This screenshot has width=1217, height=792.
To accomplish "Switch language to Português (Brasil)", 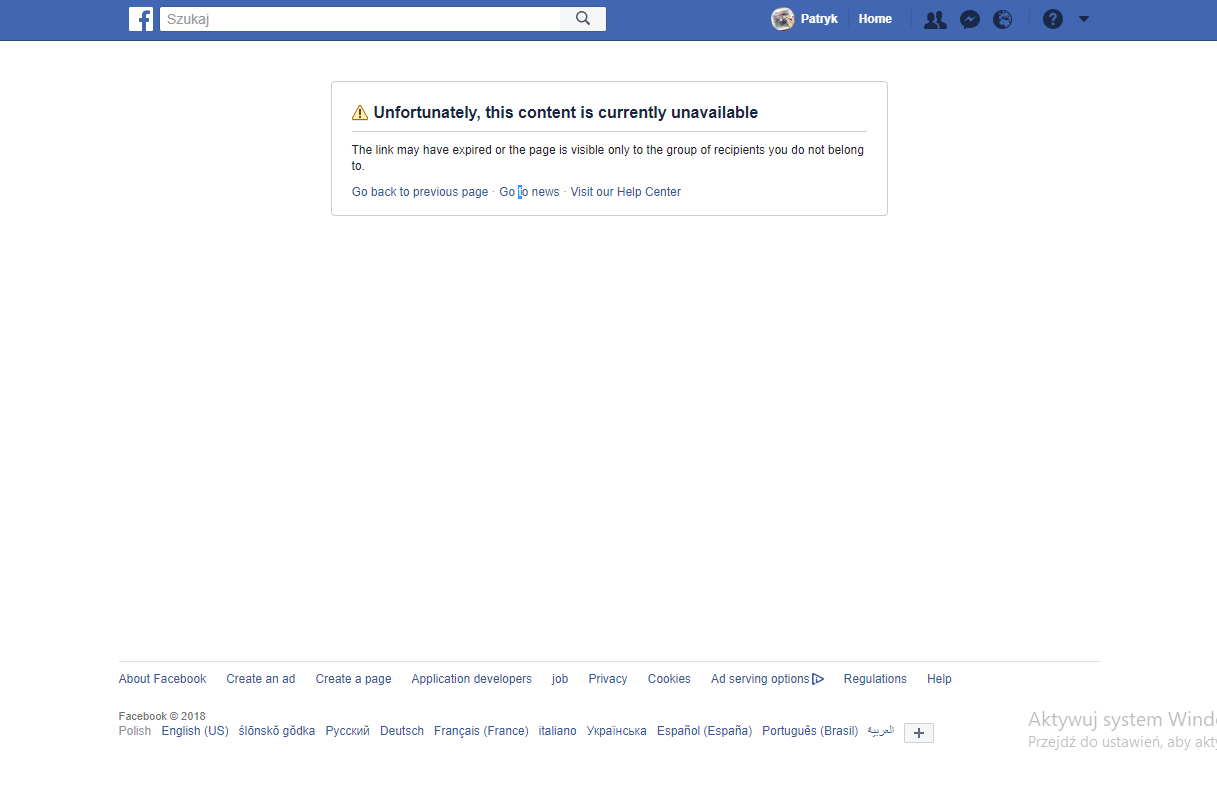I will tap(810, 731).
